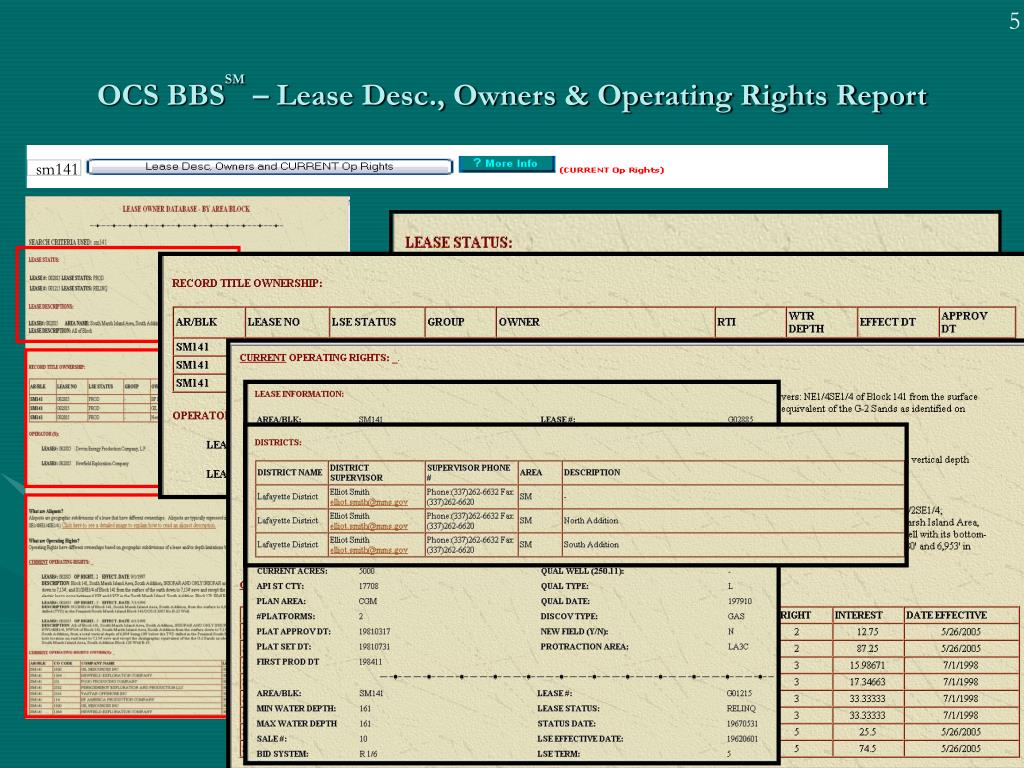
Task: Click the 'API ST CTY:' label
Action: (x=281, y=586)
